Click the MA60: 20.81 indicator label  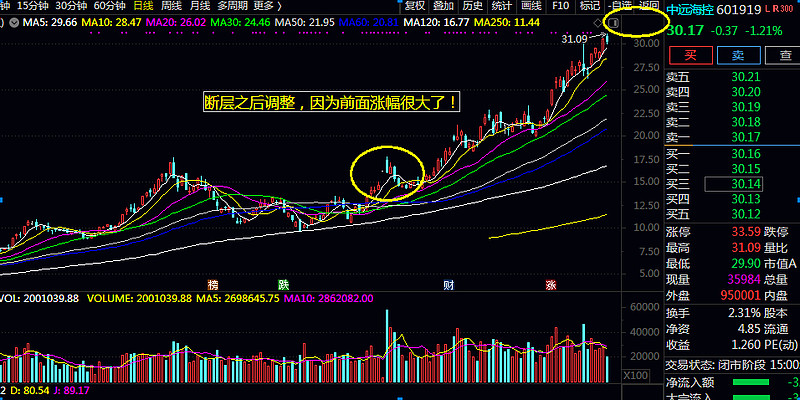click(x=369, y=22)
